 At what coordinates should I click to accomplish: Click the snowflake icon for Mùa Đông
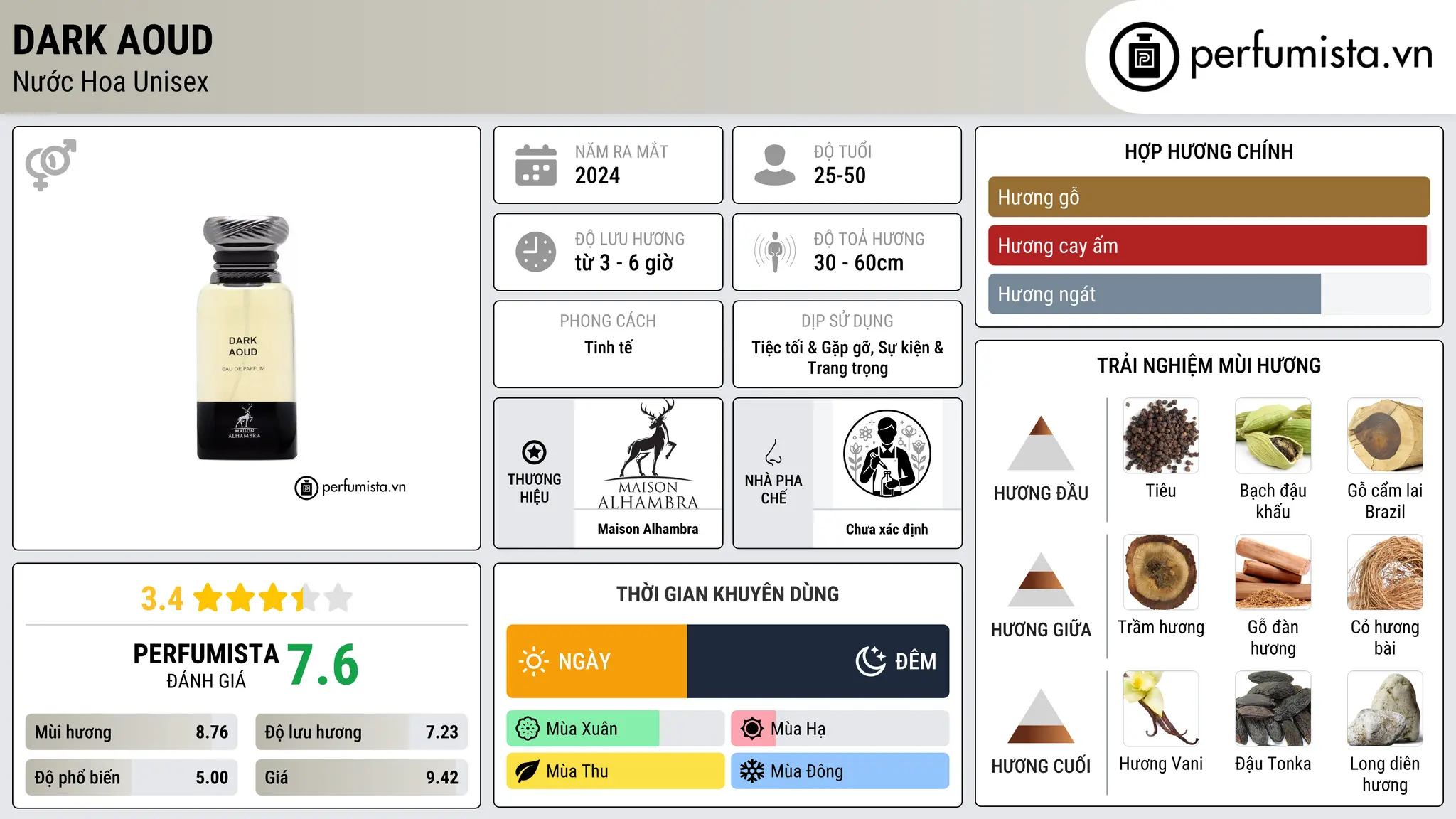point(752,771)
